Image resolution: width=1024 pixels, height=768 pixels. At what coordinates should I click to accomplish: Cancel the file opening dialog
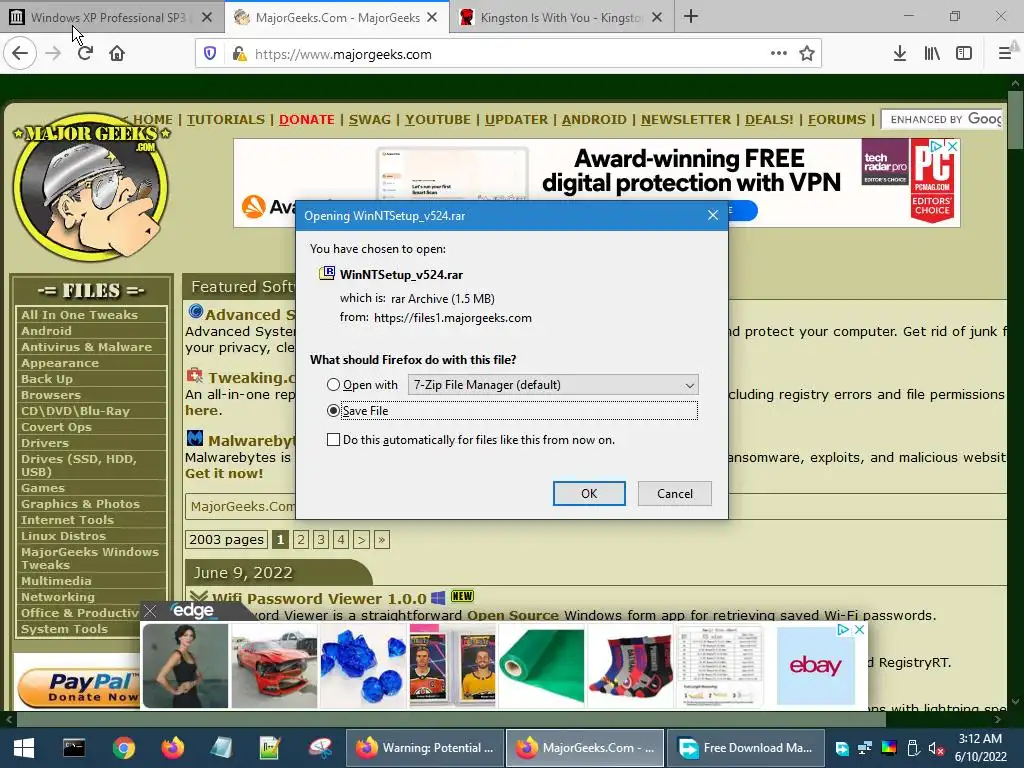(x=675, y=494)
